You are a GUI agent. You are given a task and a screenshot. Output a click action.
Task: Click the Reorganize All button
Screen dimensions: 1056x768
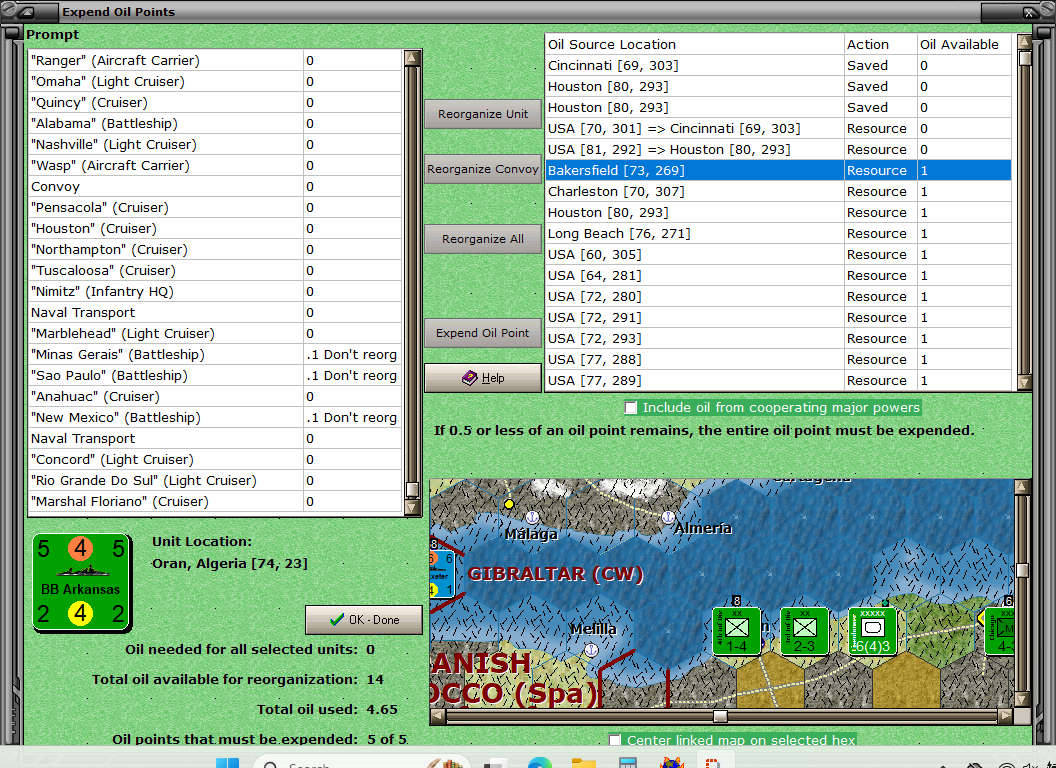[x=483, y=239]
